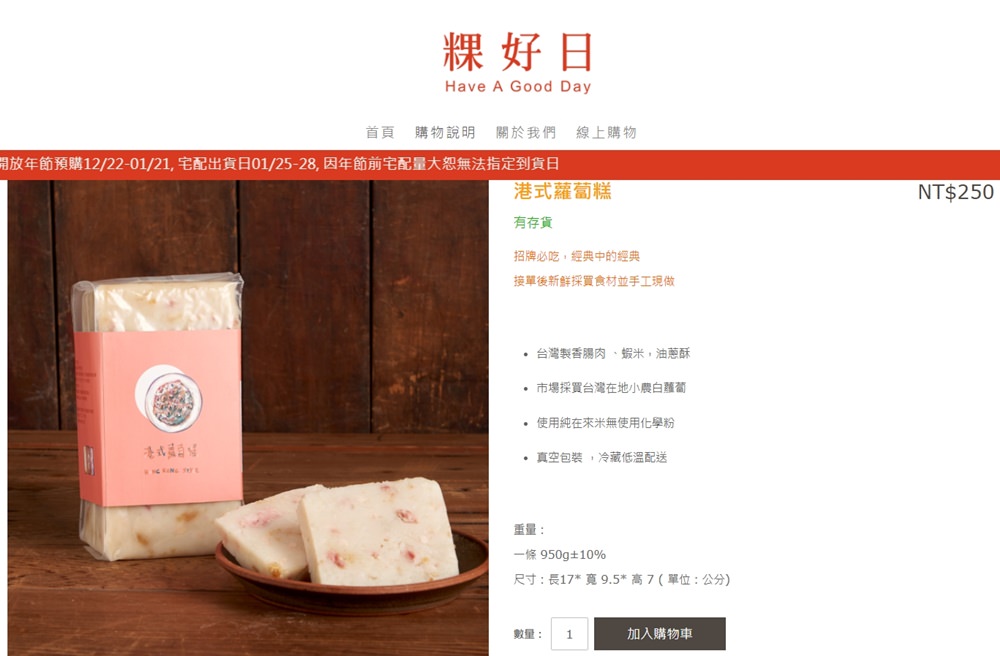
Task: Add the item with 加入購物車
Action: pyautogui.click(x=659, y=634)
